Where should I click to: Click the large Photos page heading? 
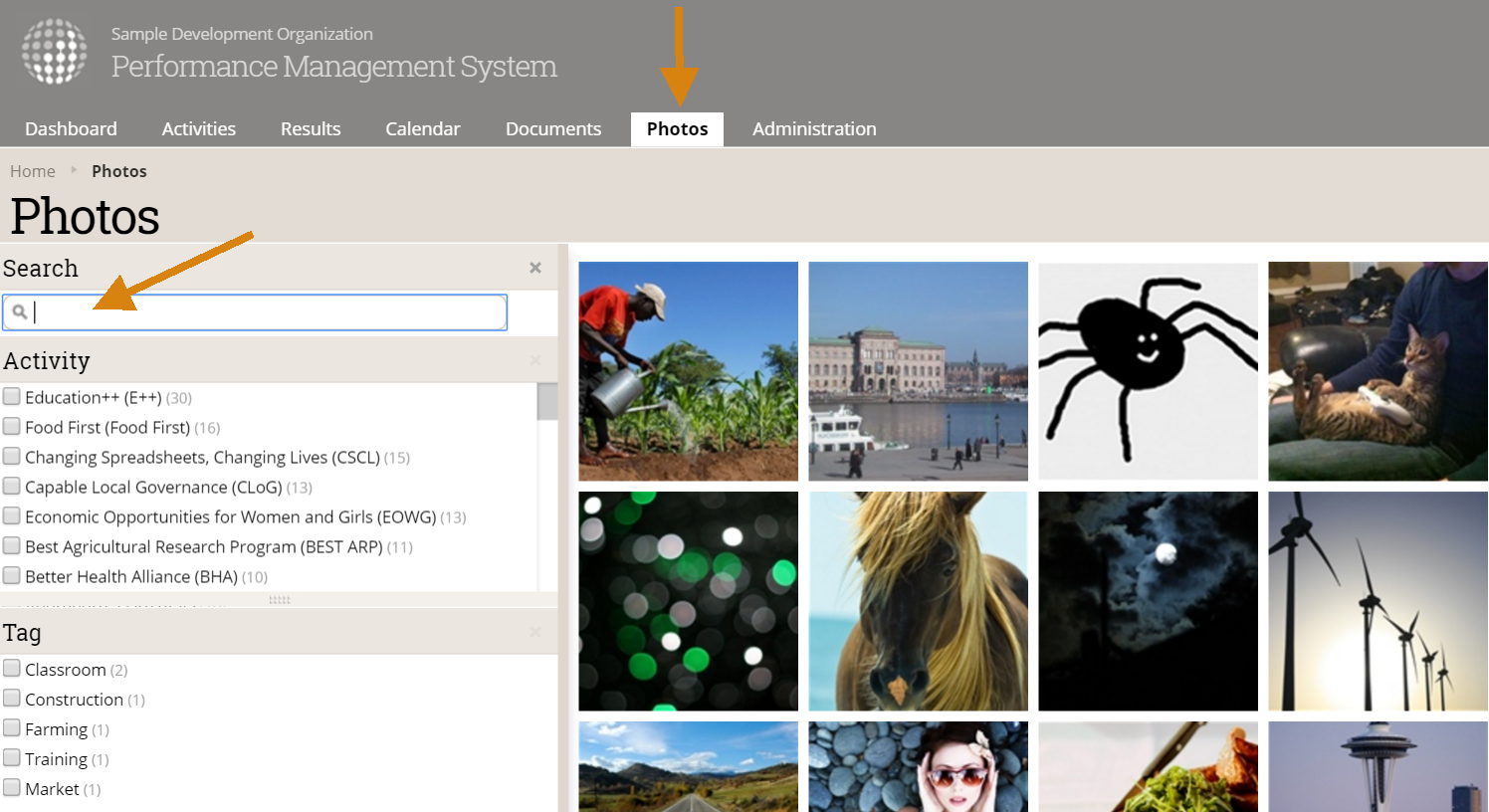point(86,216)
